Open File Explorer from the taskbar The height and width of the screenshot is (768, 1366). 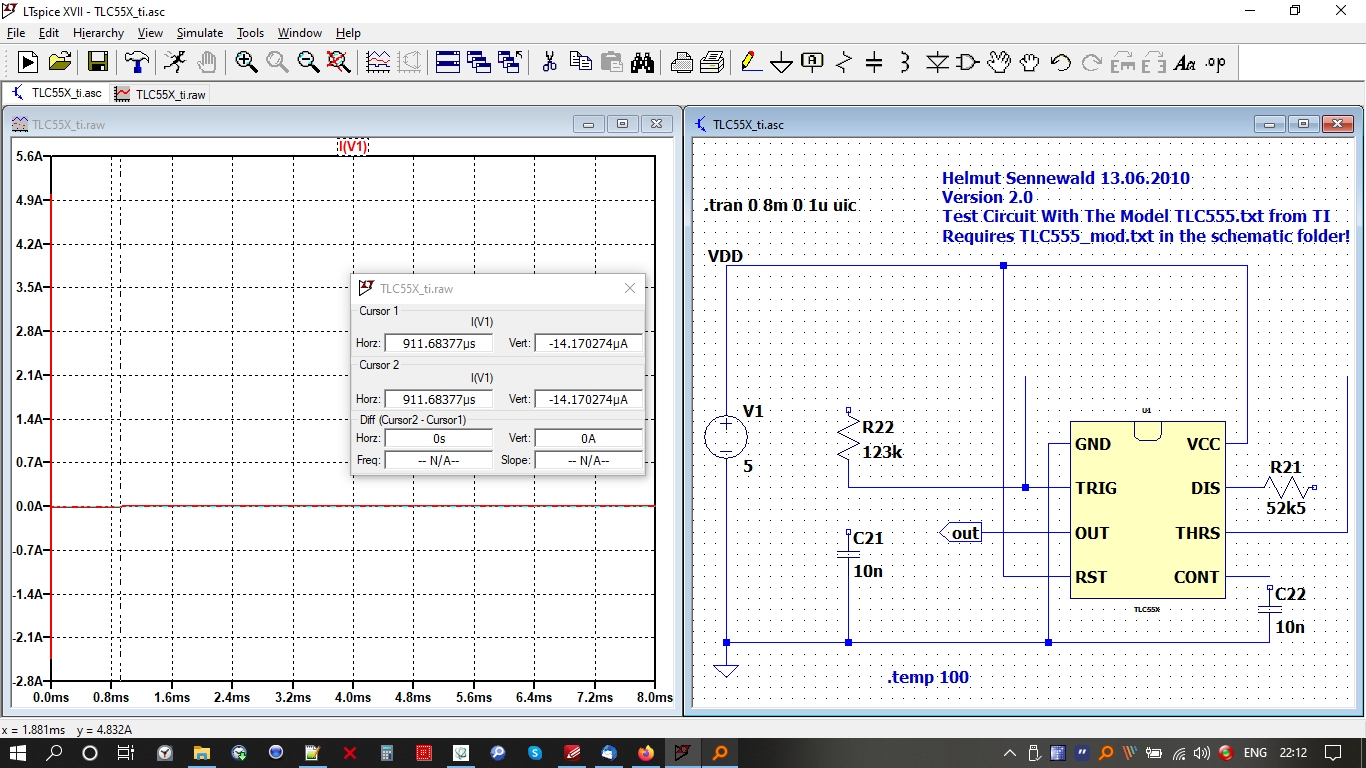(x=201, y=752)
